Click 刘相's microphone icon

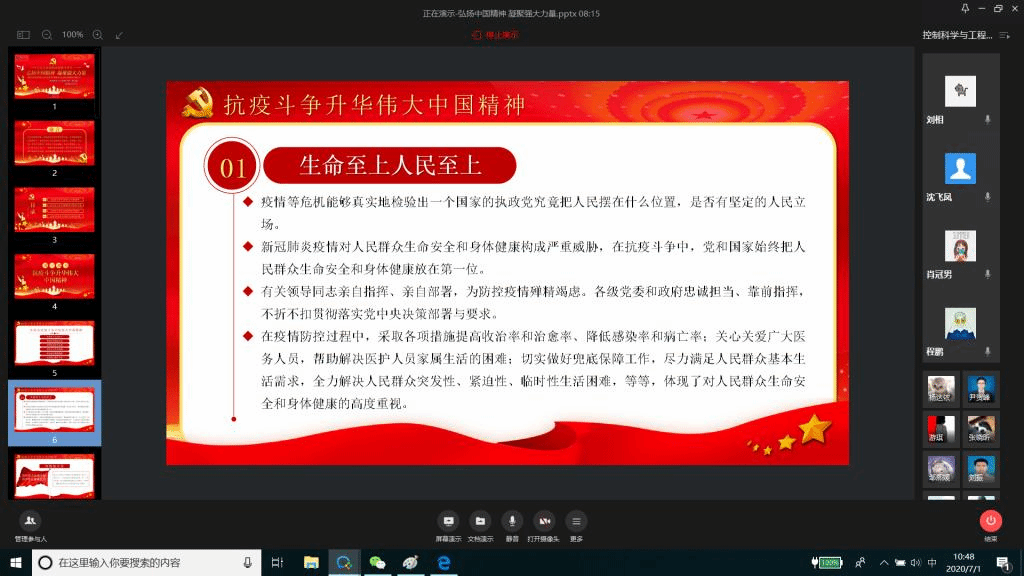(988, 119)
